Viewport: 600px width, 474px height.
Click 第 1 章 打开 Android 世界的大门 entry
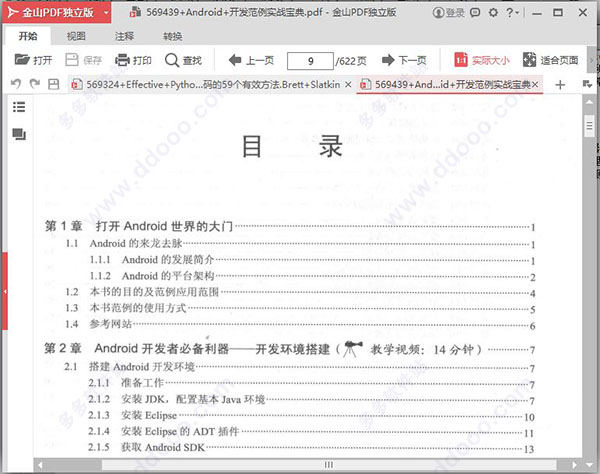[x=289, y=226]
